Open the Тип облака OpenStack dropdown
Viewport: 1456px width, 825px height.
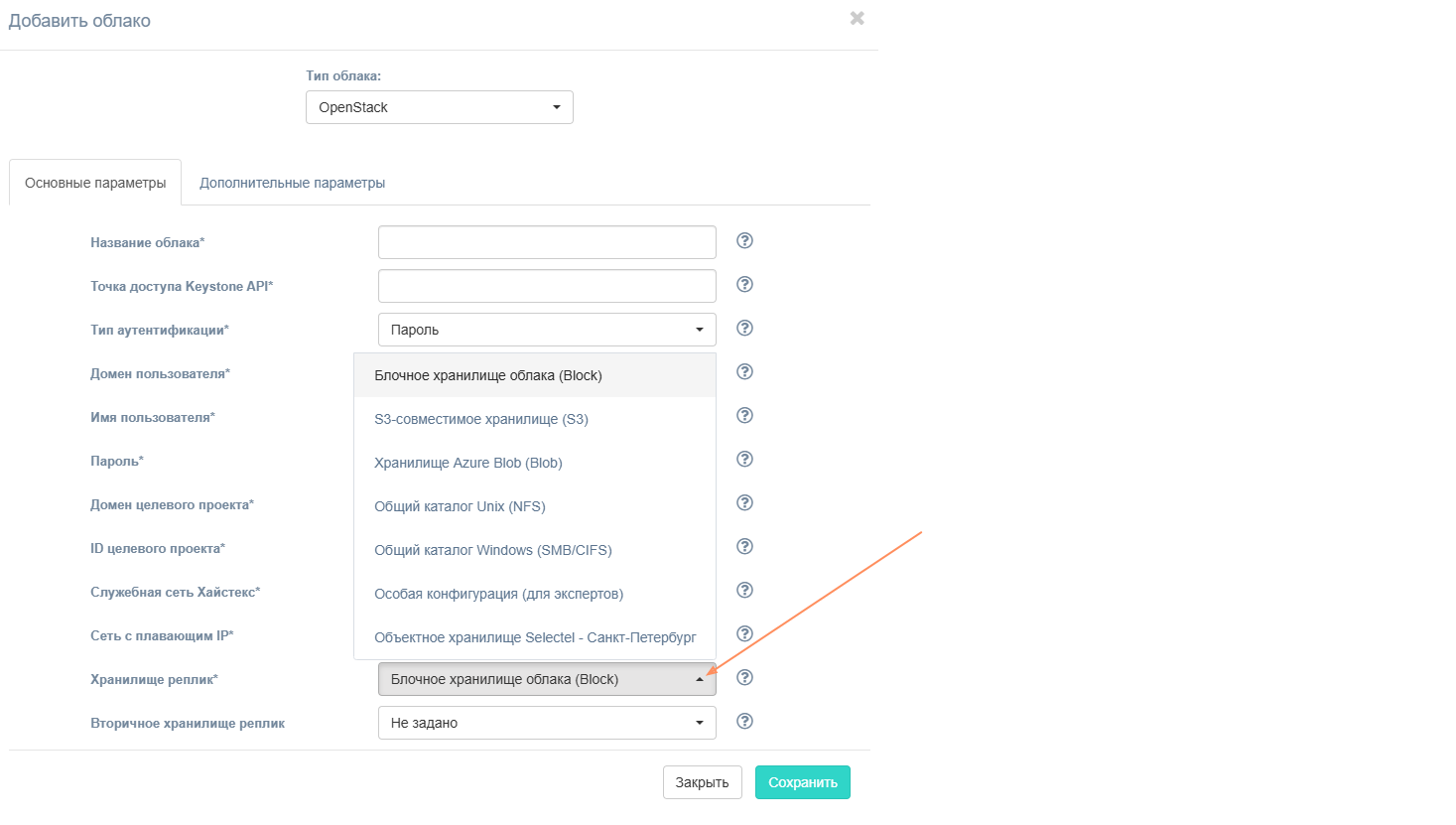tap(440, 107)
